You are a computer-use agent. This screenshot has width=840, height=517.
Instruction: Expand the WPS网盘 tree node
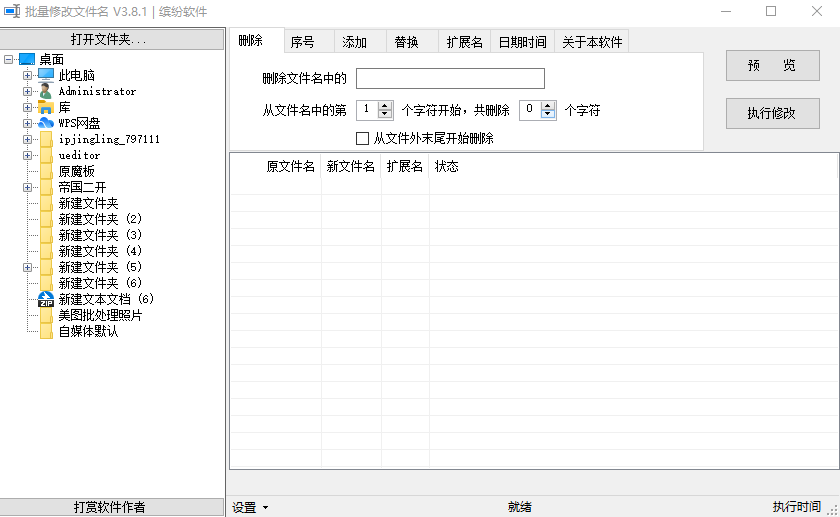click(x=27, y=123)
